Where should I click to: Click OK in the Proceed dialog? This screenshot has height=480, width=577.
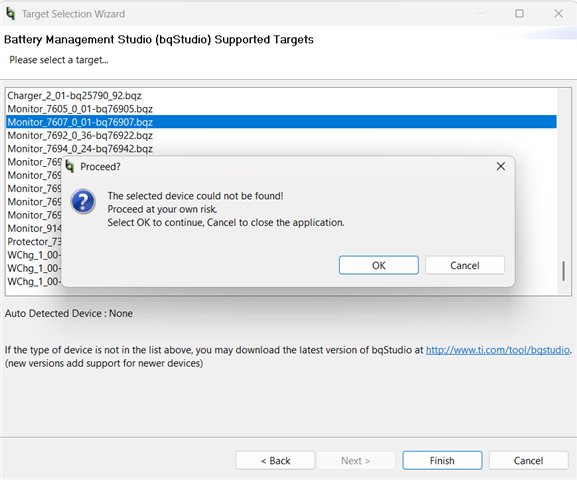(x=379, y=265)
